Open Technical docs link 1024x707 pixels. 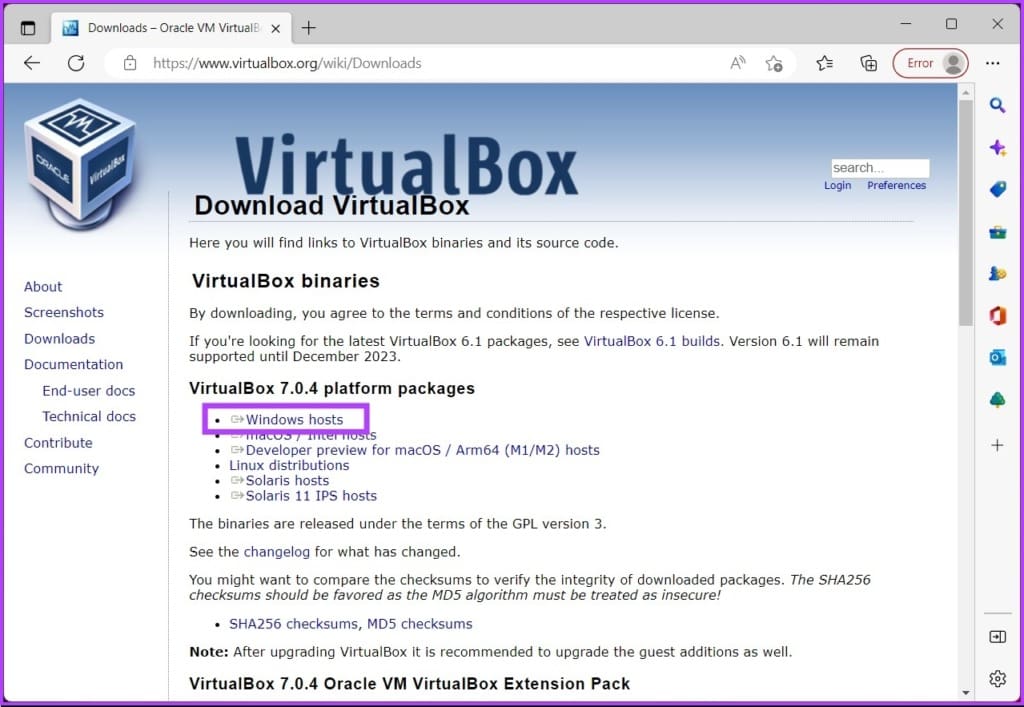[89, 416]
